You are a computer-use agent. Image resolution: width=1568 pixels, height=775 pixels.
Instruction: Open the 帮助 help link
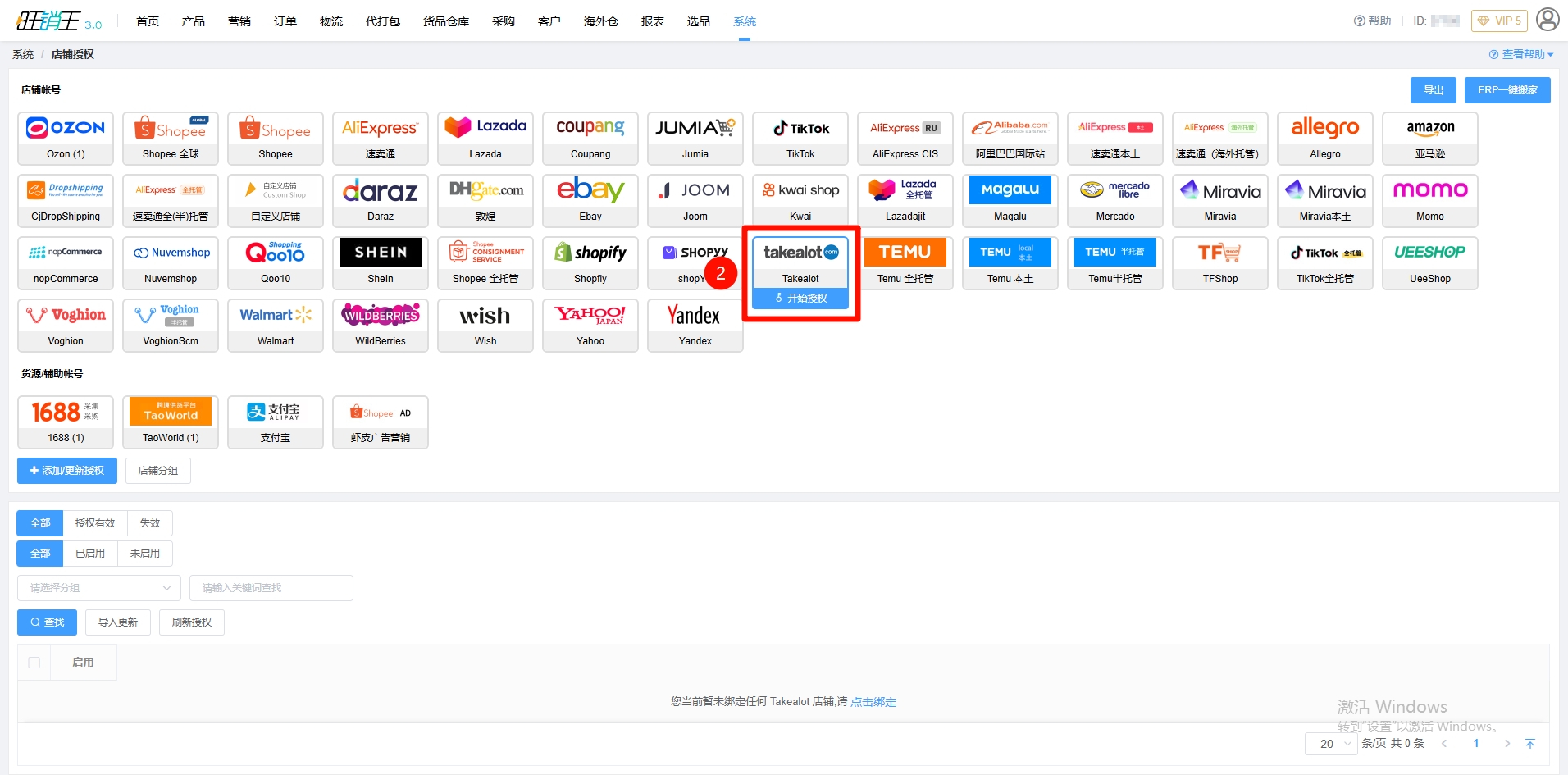[1373, 21]
